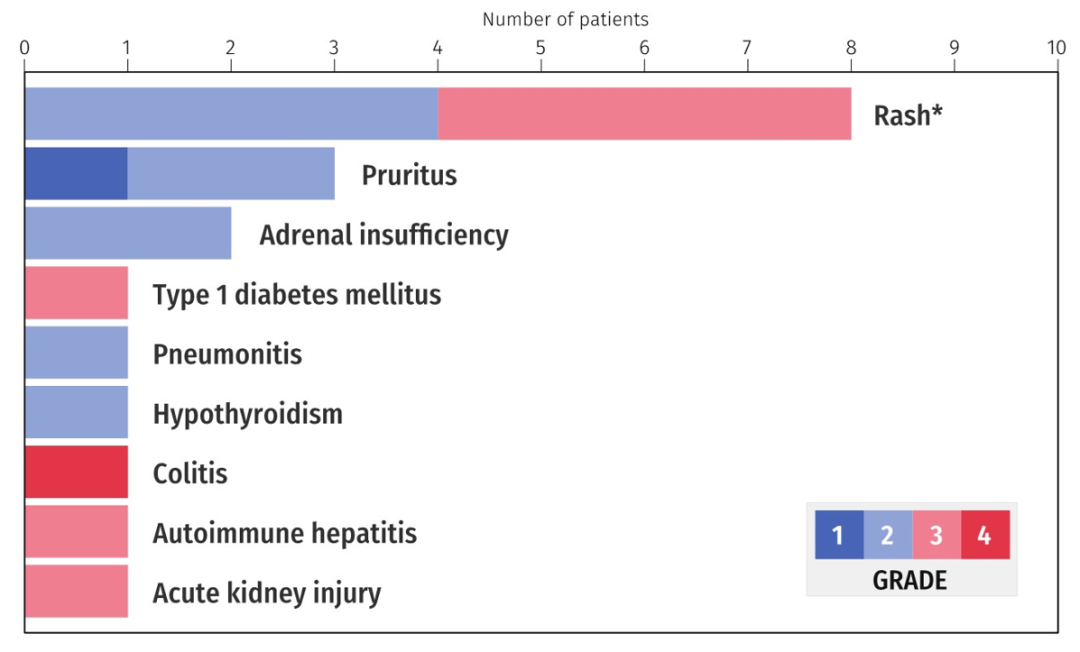
Task: Click the "Rash*" label text
Action: 908,116
